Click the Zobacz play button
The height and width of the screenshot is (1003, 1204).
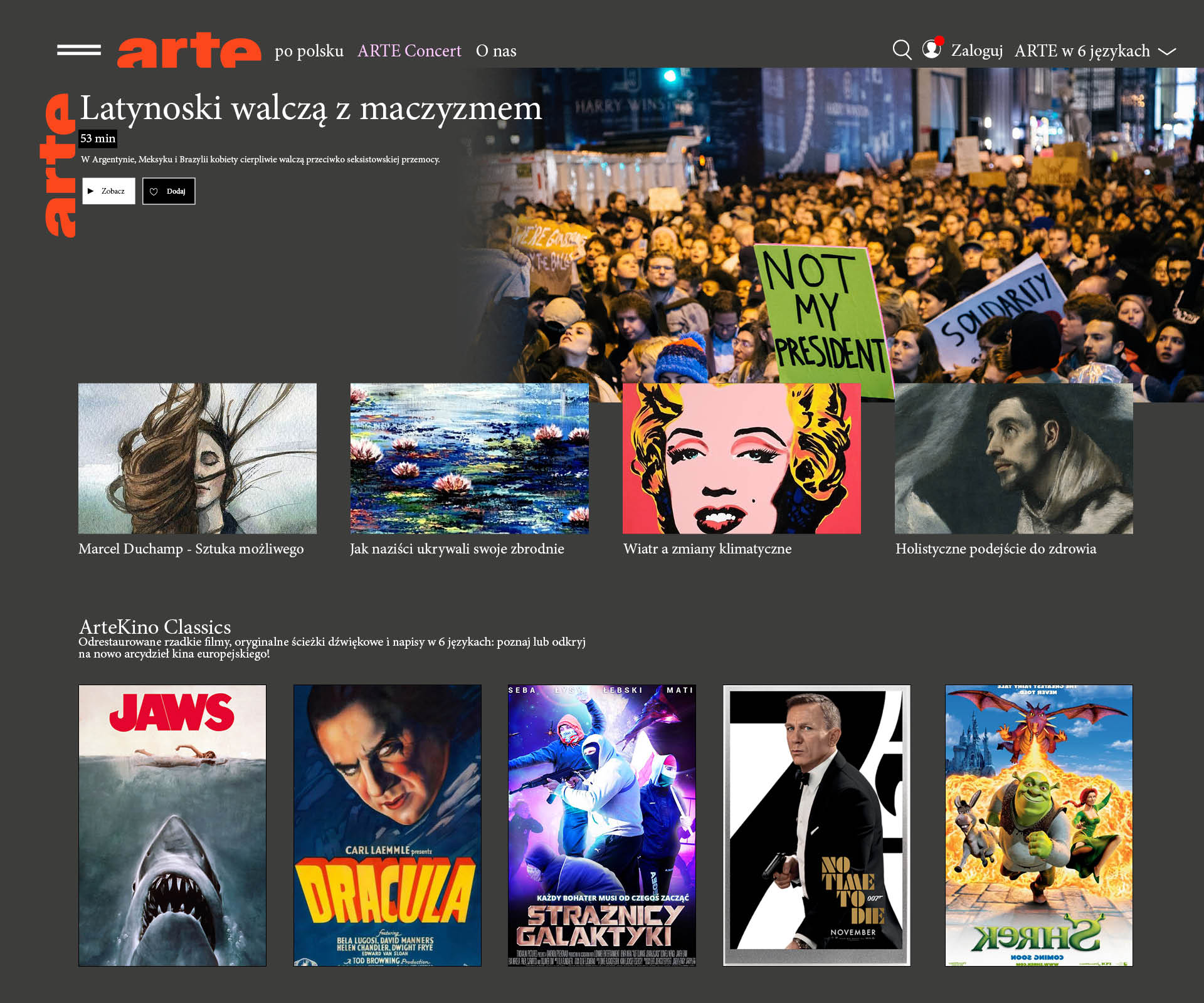[108, 191]
